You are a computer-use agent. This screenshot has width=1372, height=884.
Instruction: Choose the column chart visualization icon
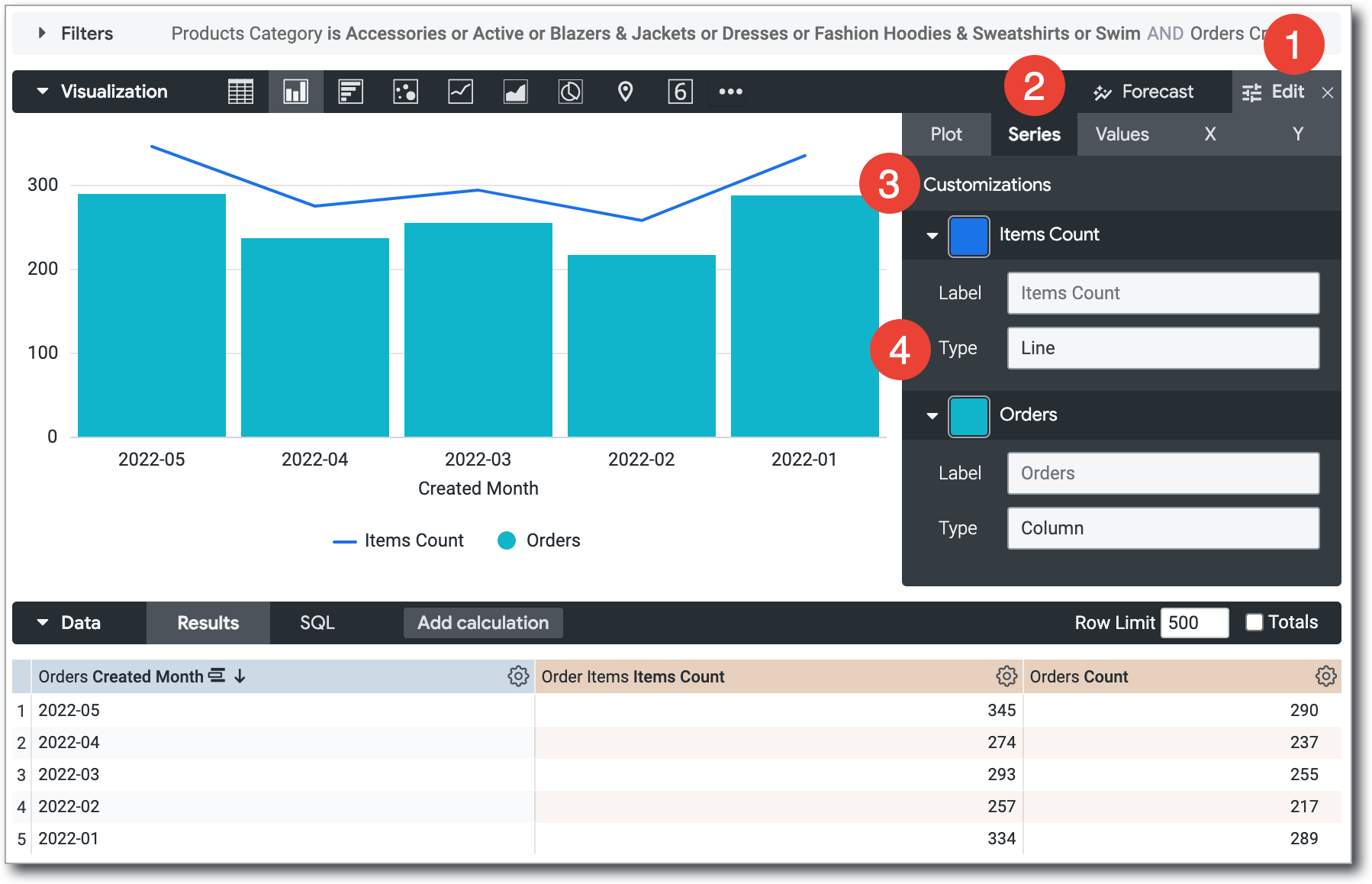click(x=295, y=92)
